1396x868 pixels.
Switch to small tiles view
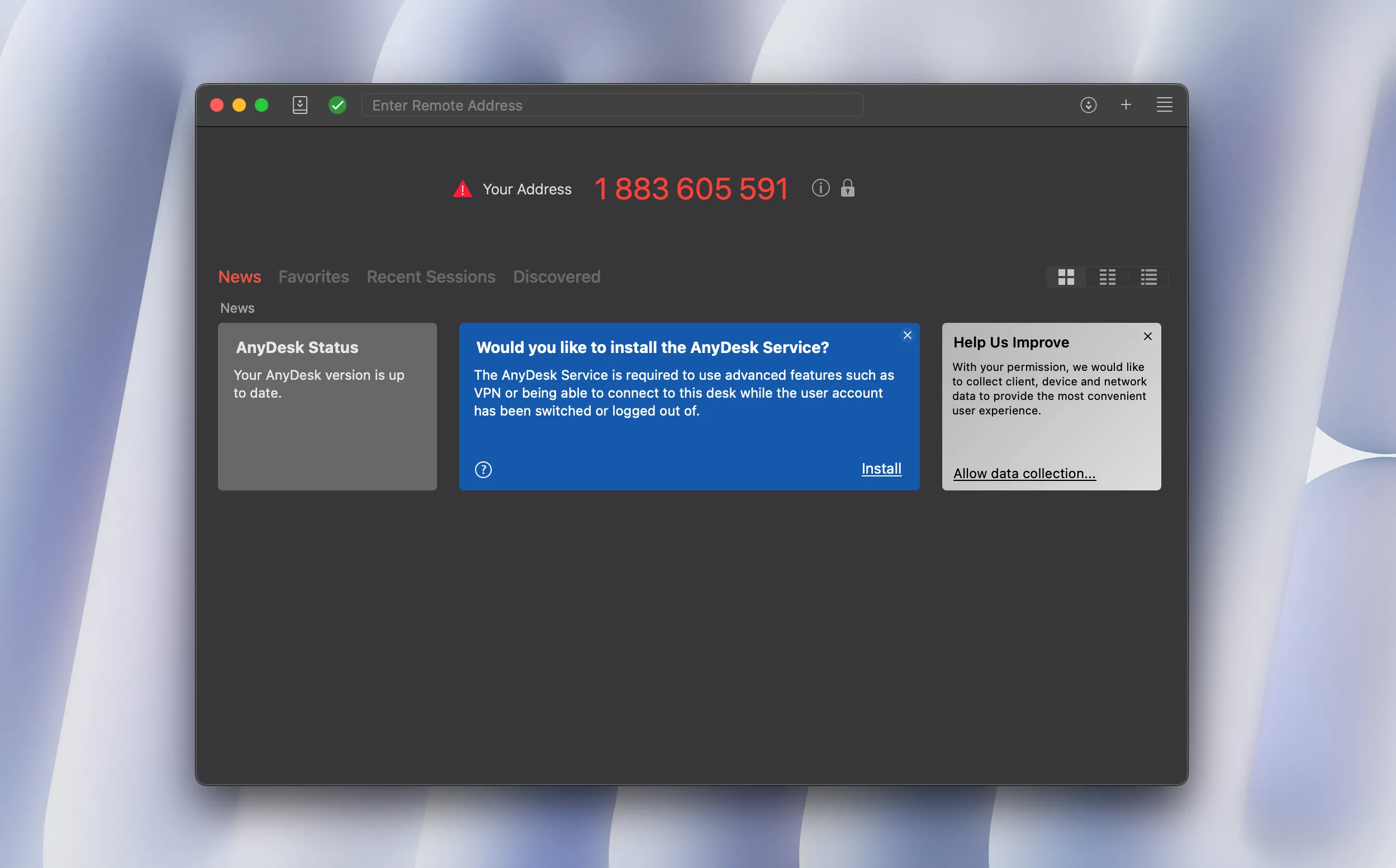pyautogui.click(x=1107, y=277)
